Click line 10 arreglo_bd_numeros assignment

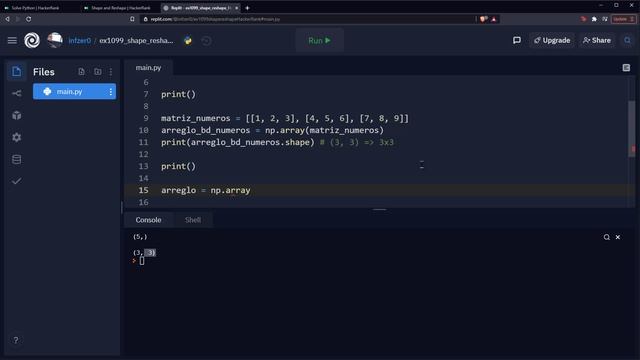[272, 130]
